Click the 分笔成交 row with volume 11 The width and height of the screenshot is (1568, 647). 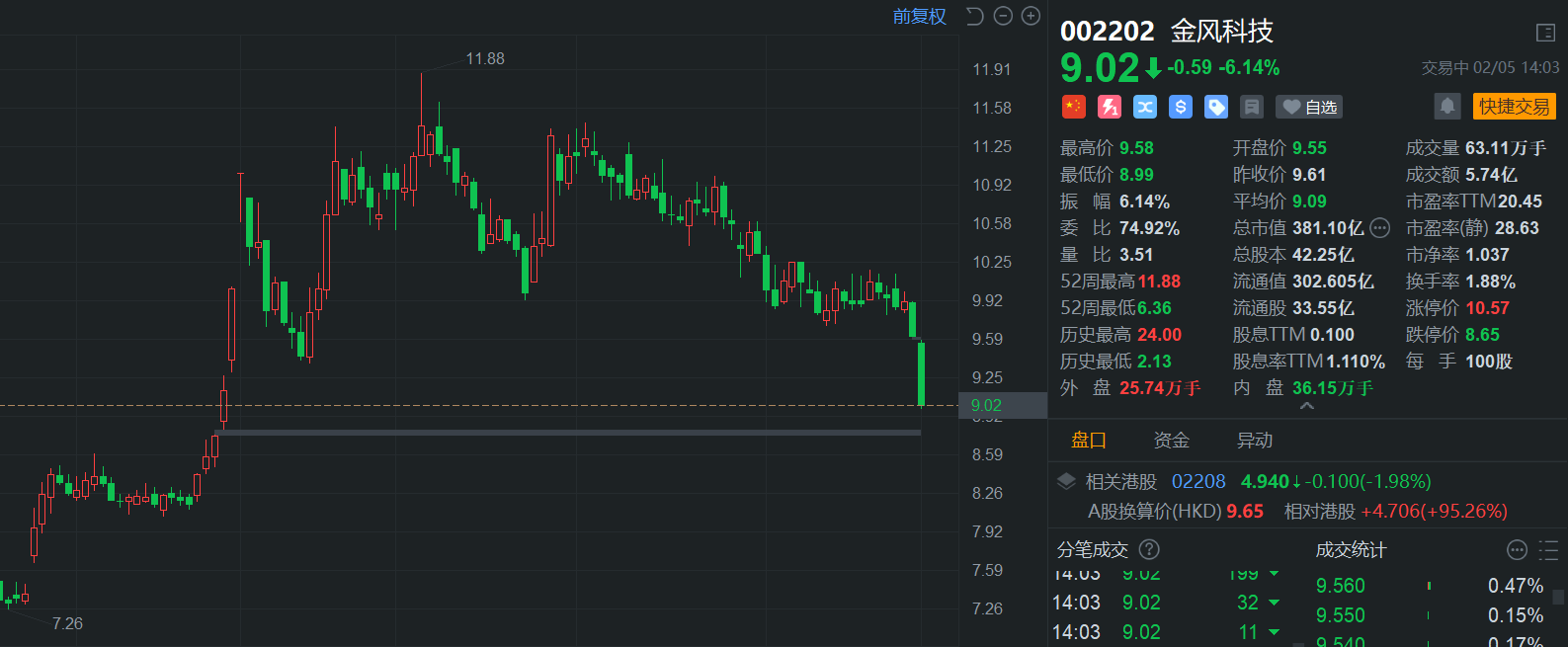click(1166, 632)
